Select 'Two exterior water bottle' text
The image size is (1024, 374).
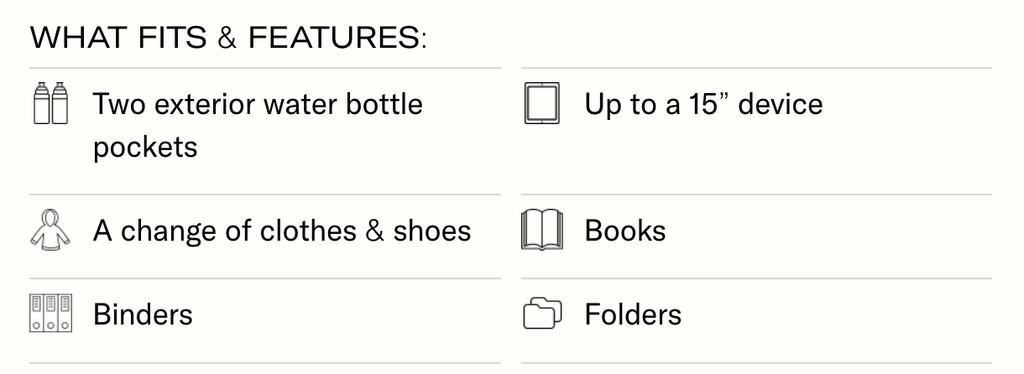tap(258, 104)
